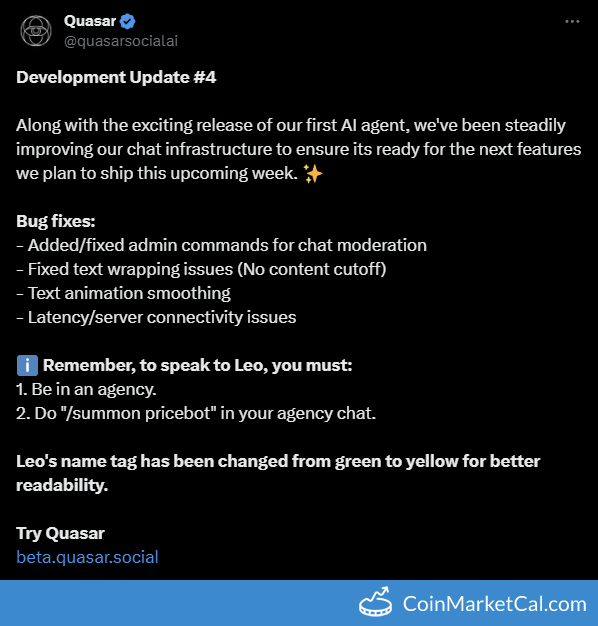Open the @quasarsocialai handle
Screen dimensions: 598x626
121,41
